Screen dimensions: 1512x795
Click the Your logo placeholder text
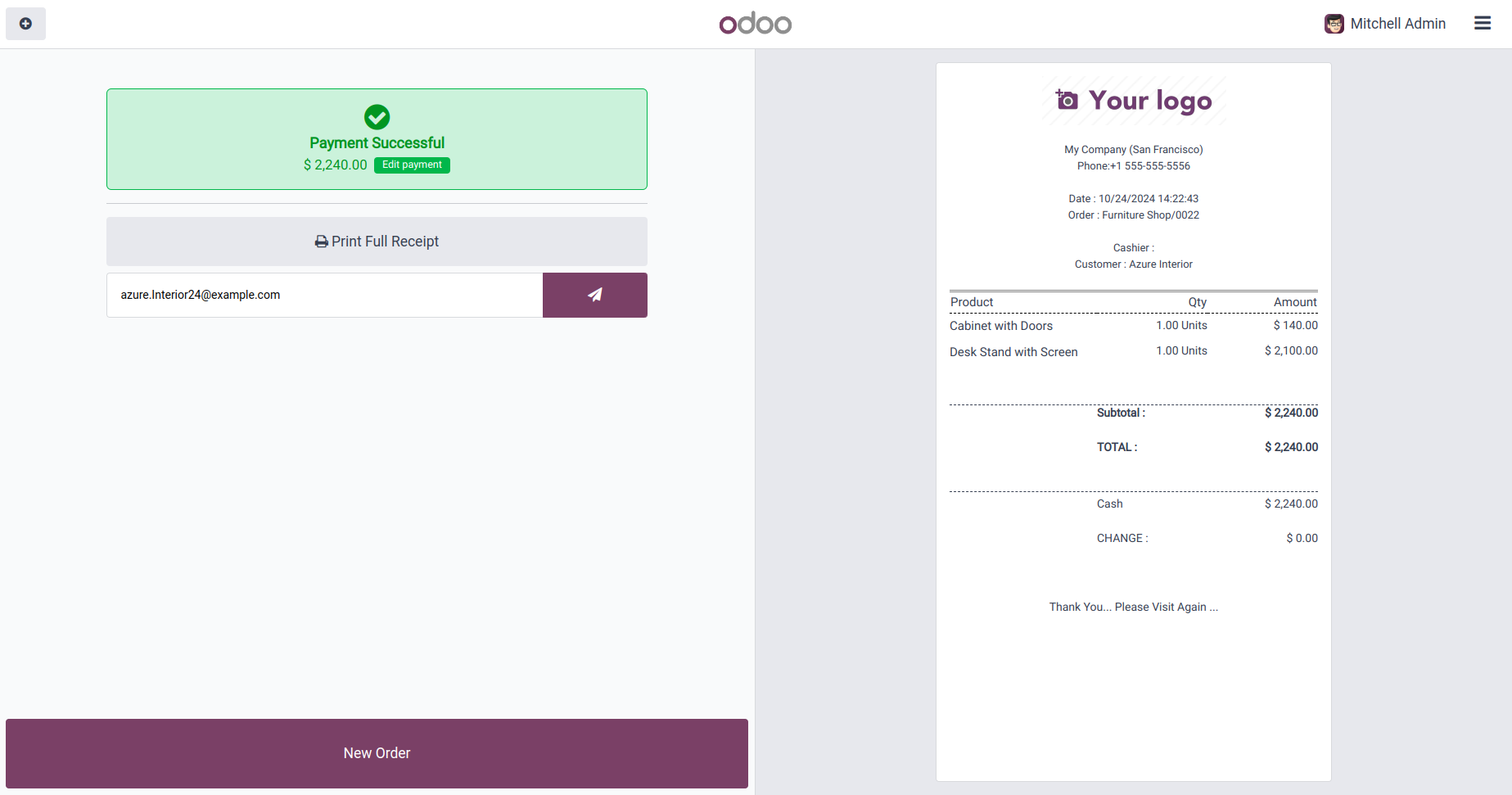pyautogui.click(x=1149, y=100)
